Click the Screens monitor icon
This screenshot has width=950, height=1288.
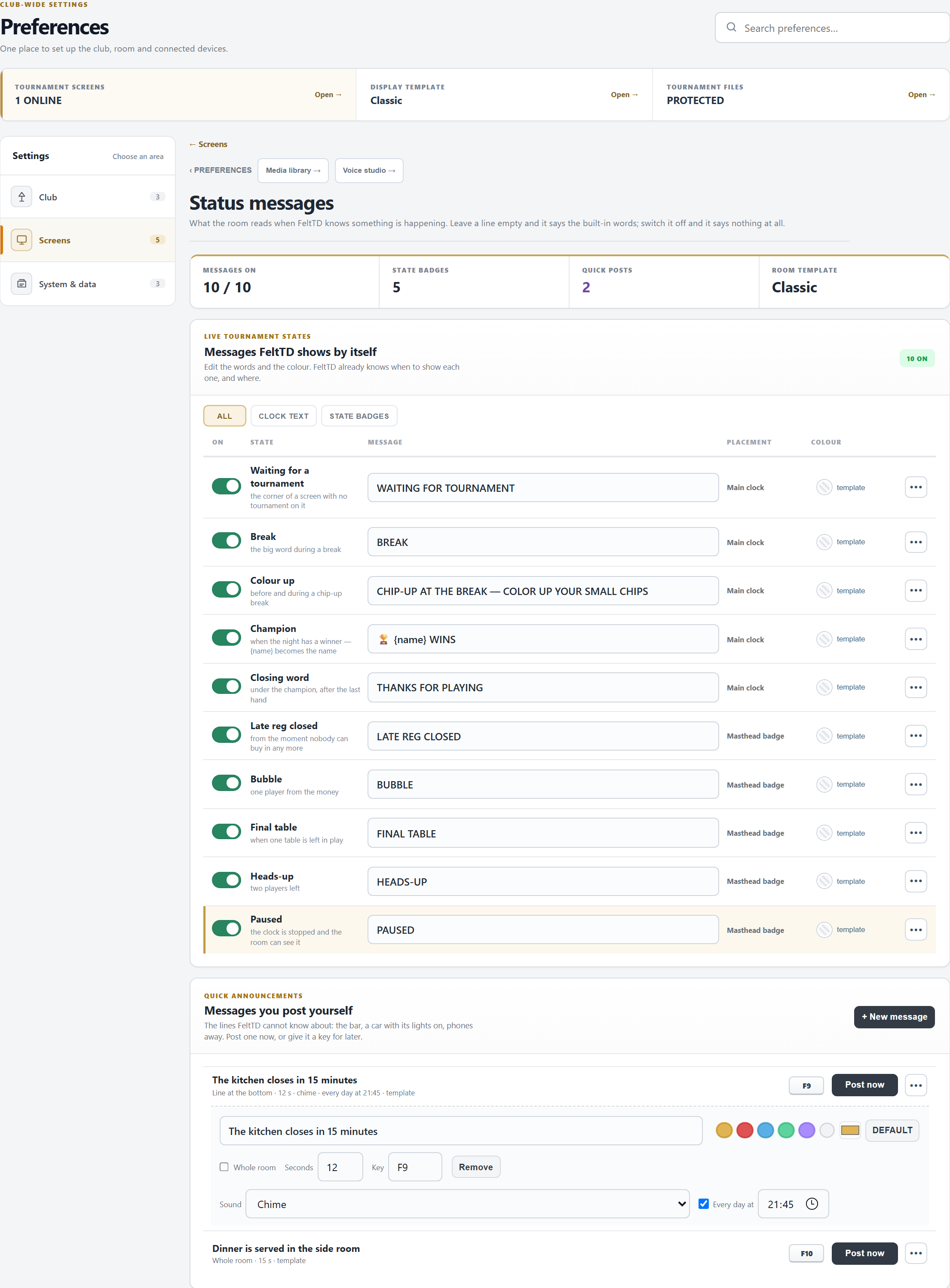pyautogui.click(x=21, y=240)
